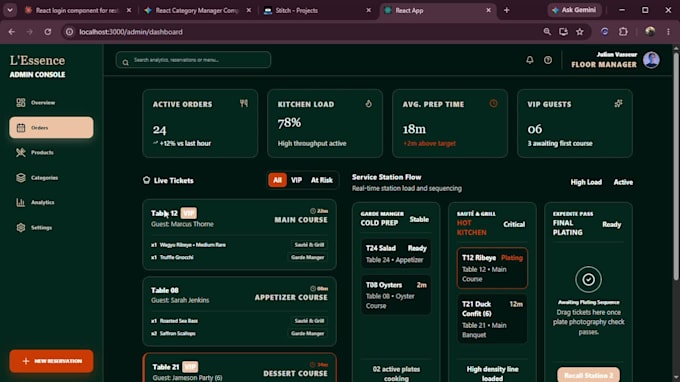Switch to React Category Manager browser tab
The height and width of the screenshot is (382, 680).
pos(198,10)
